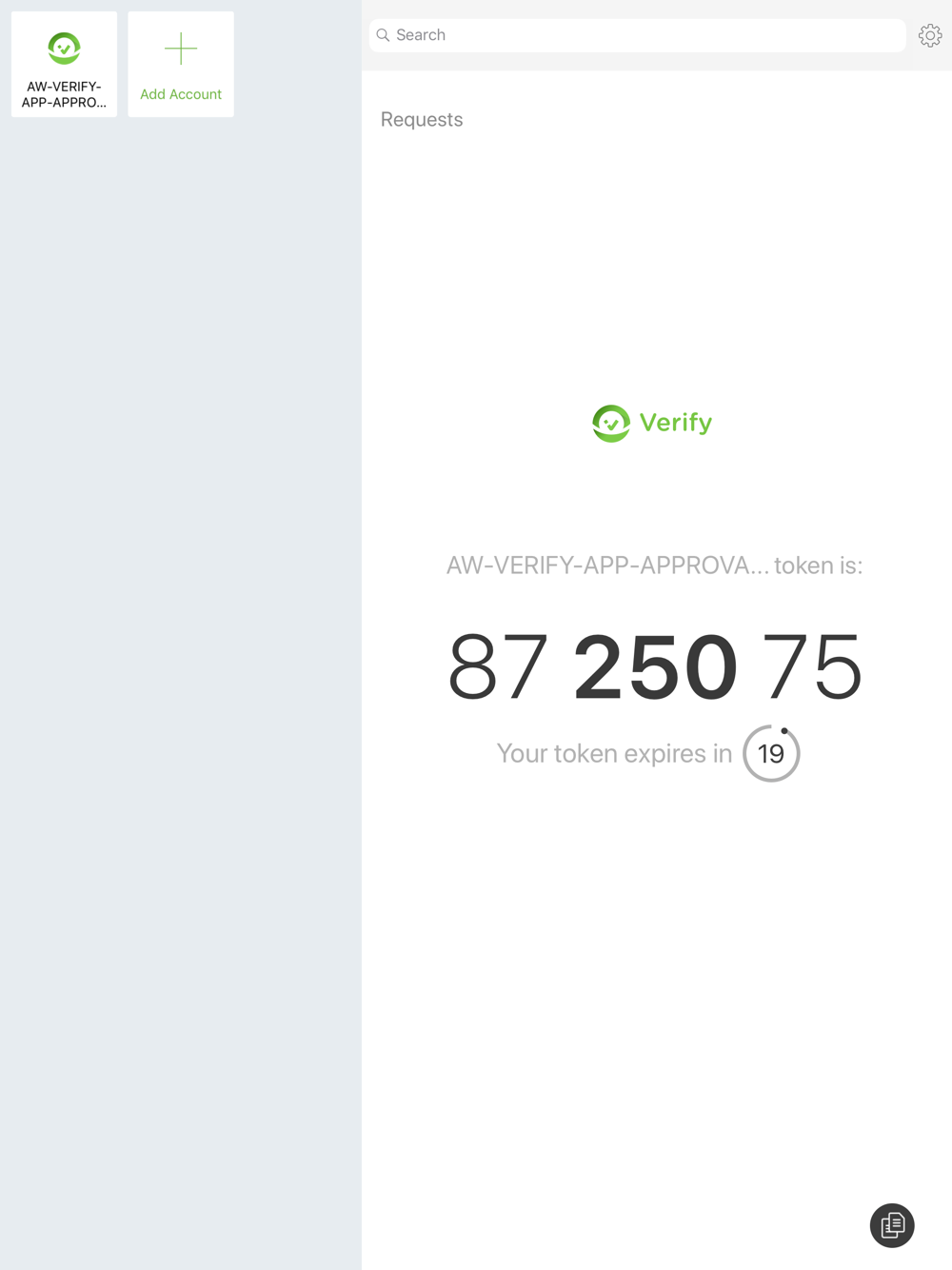Tap the copy token button at bottom right
The height and width of the screenshot is (1270, 952).
(x=892, y=1225)
